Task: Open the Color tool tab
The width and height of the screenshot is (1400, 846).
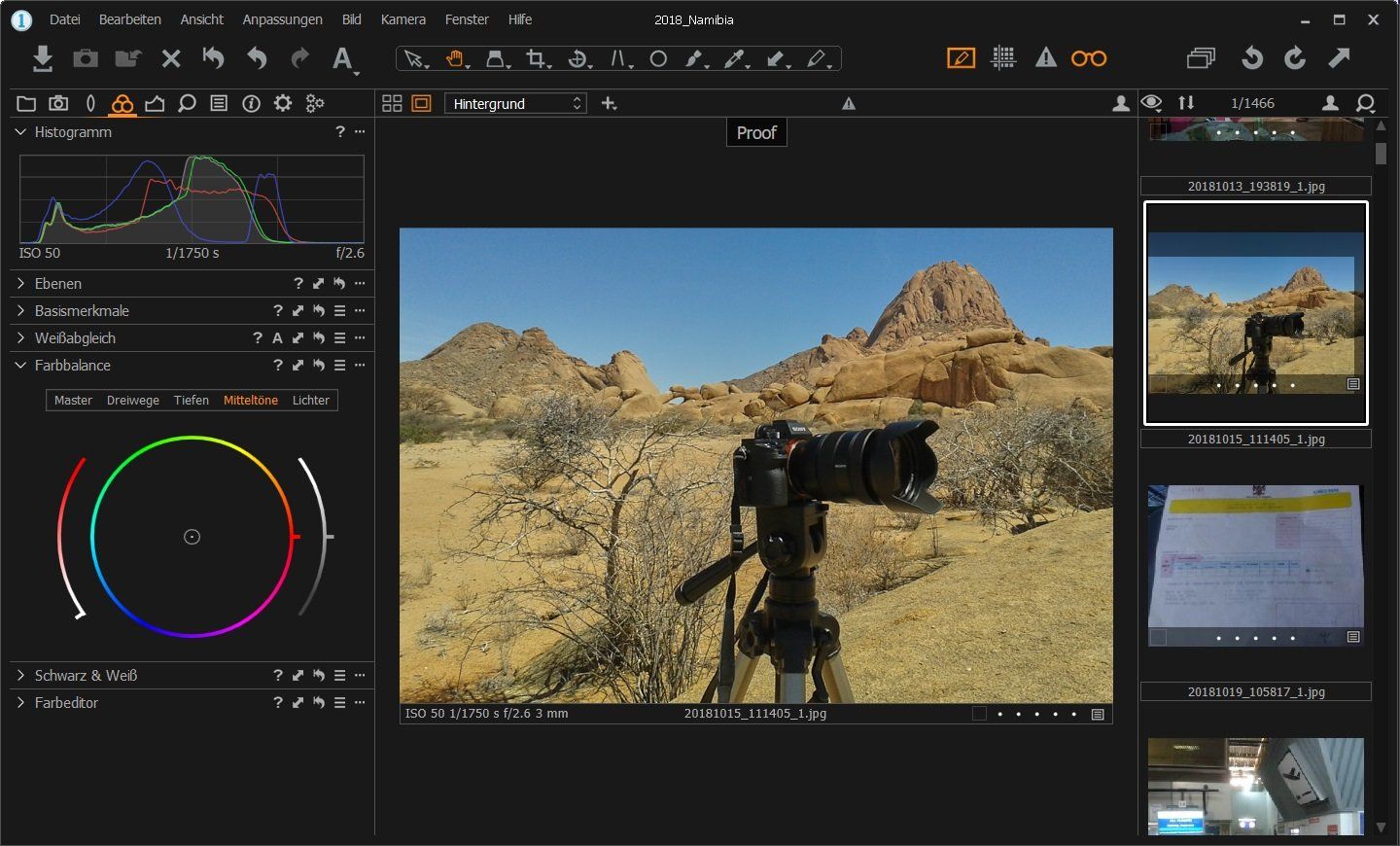Action: (122, 103)
